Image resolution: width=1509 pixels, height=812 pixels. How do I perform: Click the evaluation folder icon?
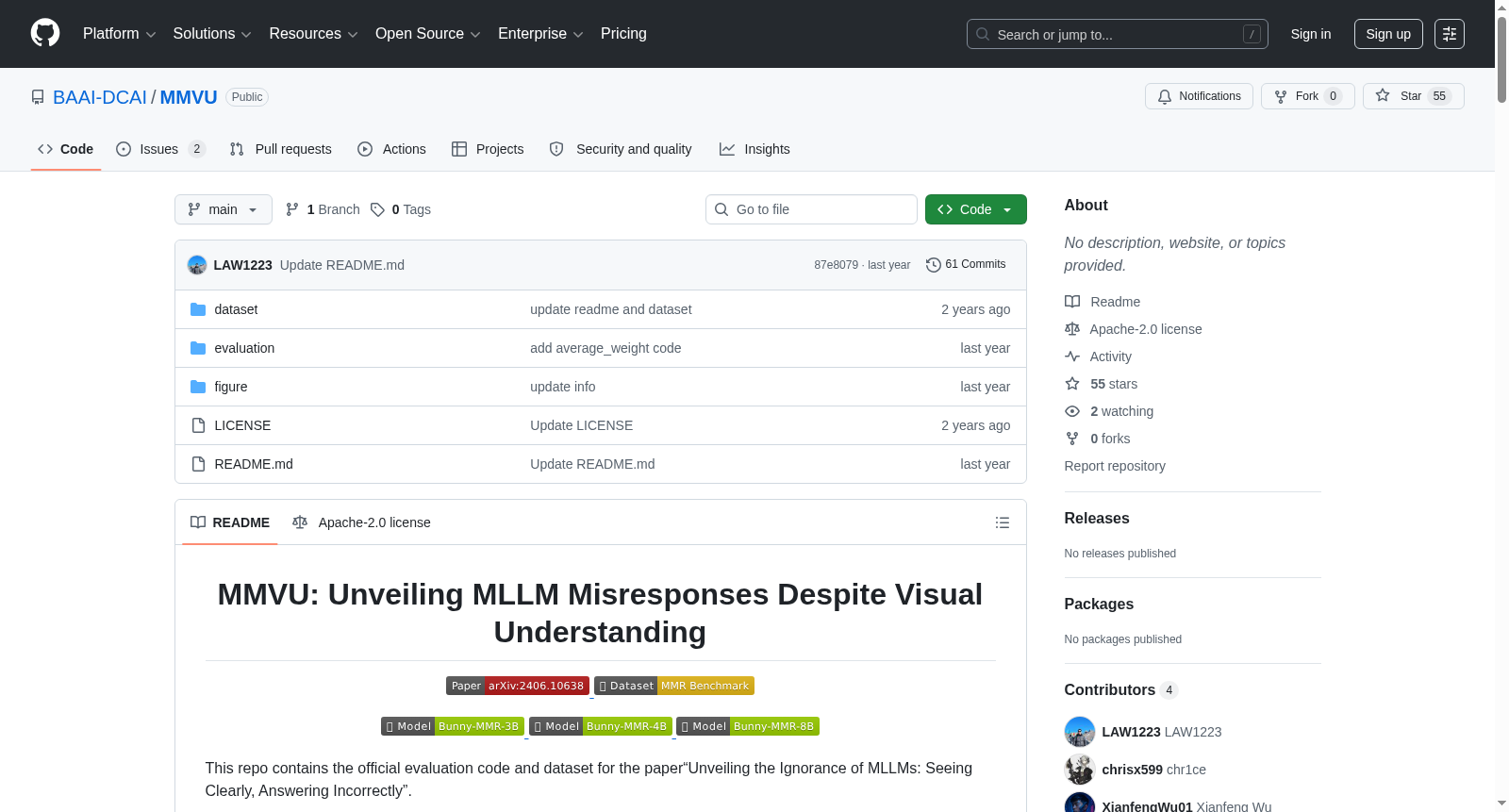coord(198,348)
